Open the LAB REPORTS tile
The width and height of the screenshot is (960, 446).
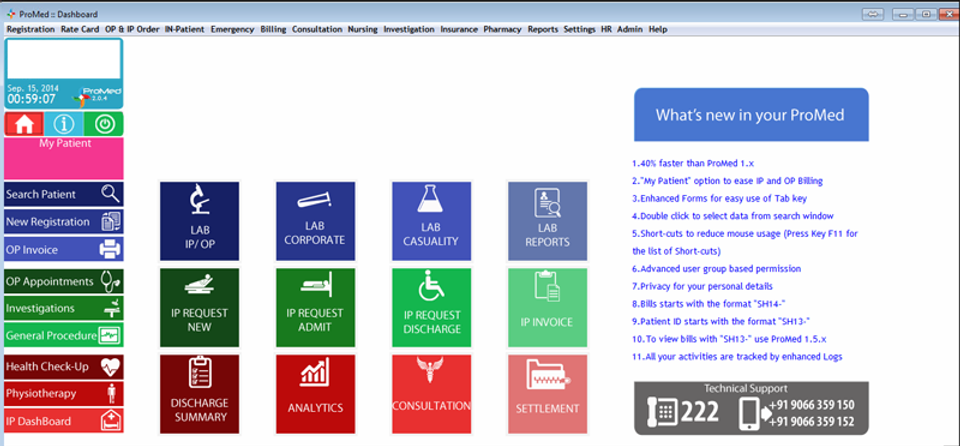pos(547,221)
